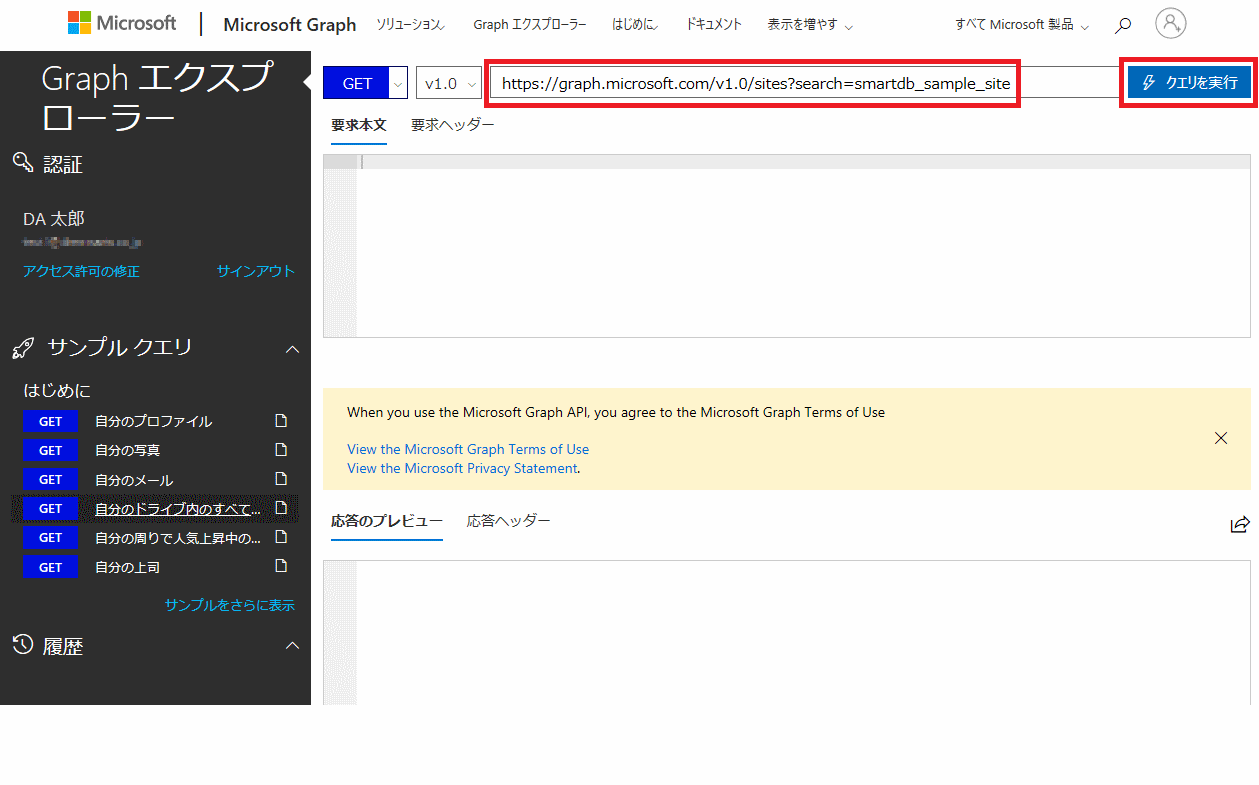The image size is (1259, 785).
Task: Select the 自分の上司 sample query
Action: [x=128, y=567]
